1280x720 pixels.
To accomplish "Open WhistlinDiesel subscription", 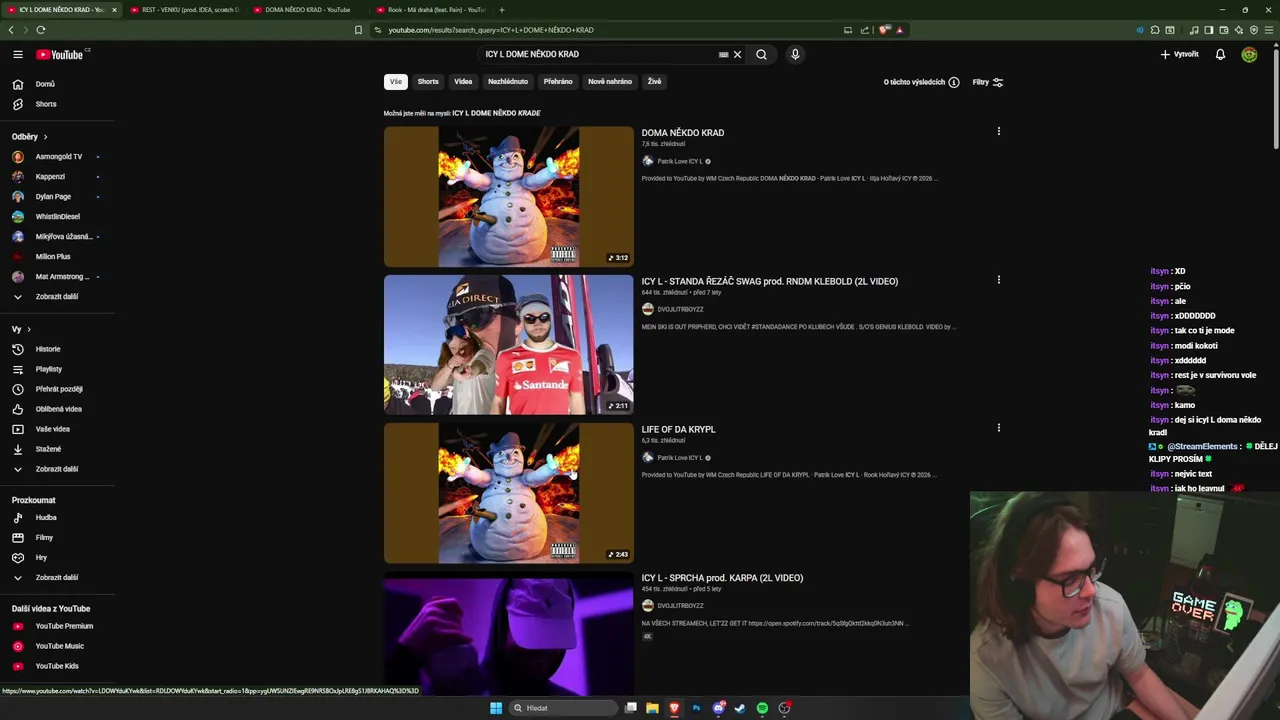I will pos(58,217).
